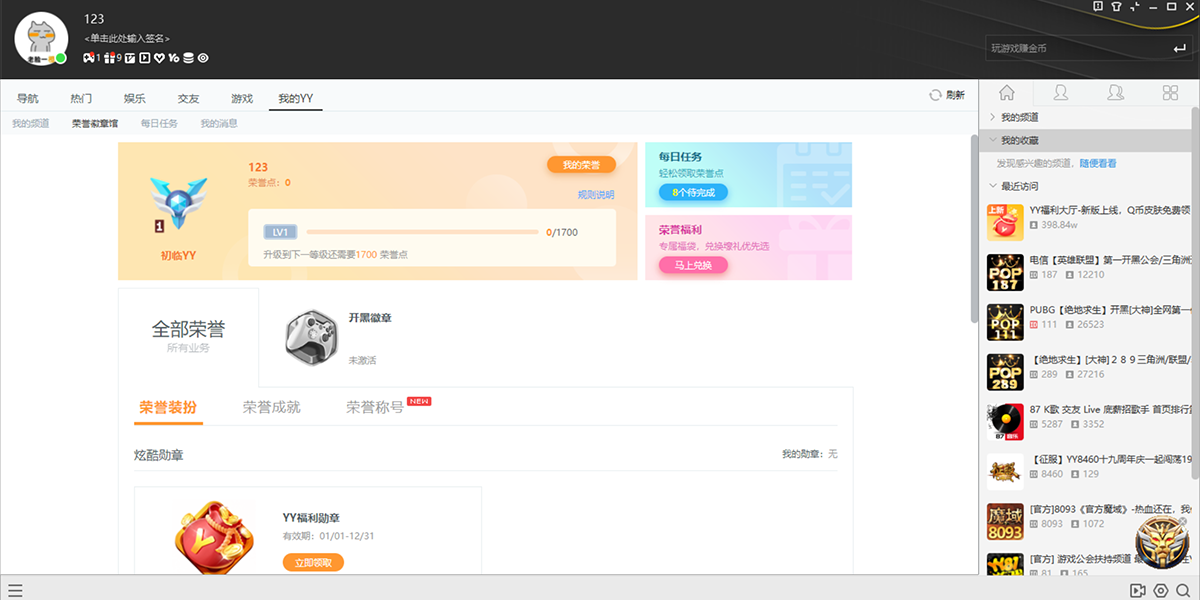This screenshot has width=1200, height=600.
Task: Open the hamburger menu at bottom left
Action: pyautogui.click(x=15, y=590)
